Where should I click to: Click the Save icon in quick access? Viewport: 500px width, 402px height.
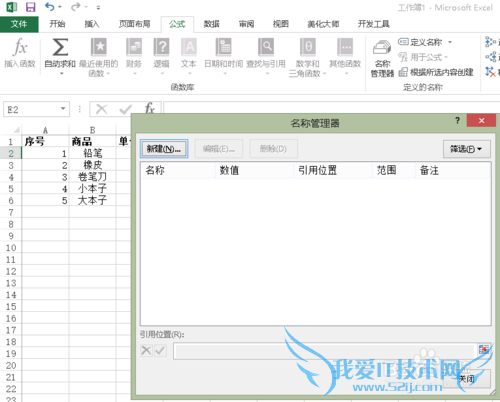31,7
